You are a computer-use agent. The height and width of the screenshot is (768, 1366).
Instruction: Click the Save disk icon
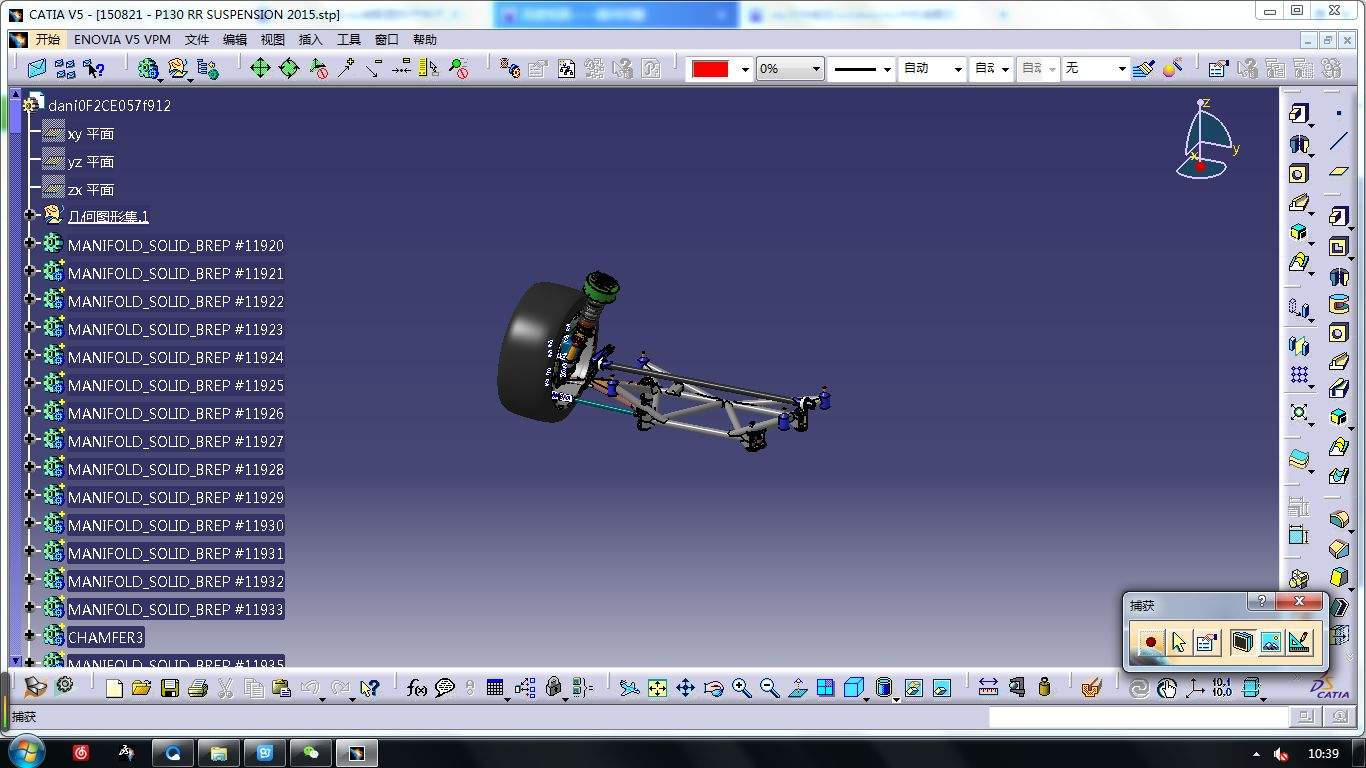170,688
